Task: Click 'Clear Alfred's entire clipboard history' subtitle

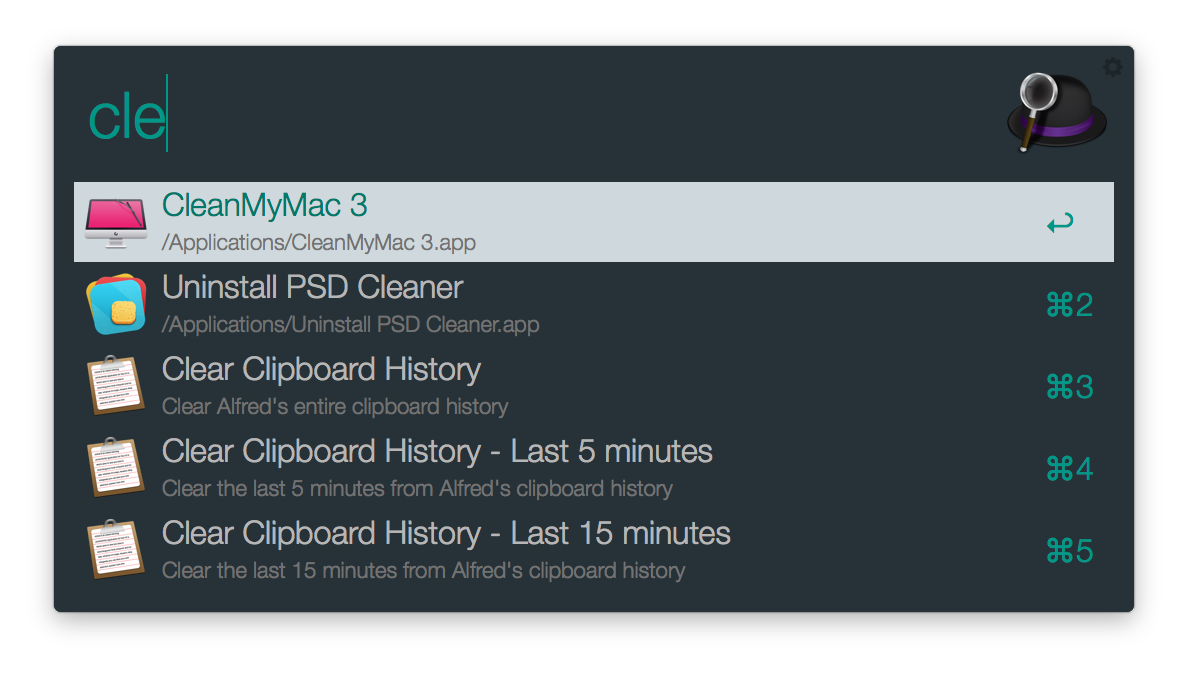Action: point(335,407)
